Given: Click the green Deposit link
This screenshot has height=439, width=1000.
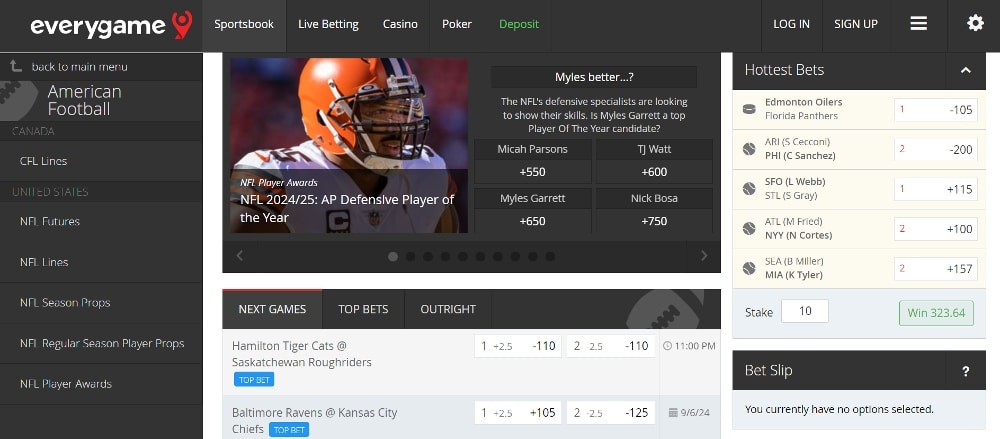Looking at the screenshot, I should (x=518, y=24).
